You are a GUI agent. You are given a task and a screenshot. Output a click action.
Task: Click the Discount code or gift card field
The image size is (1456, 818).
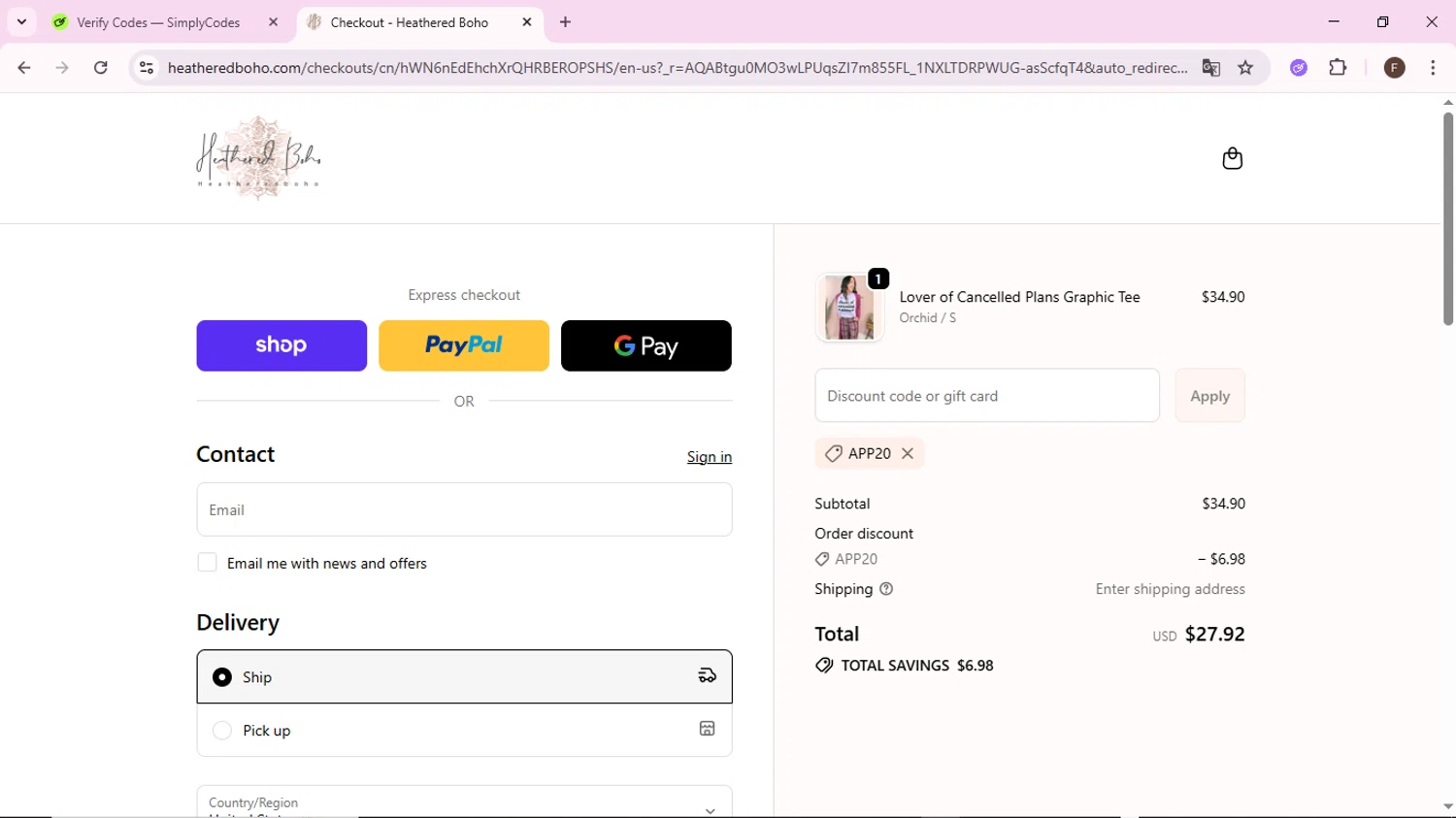click(x=987, y=395)
